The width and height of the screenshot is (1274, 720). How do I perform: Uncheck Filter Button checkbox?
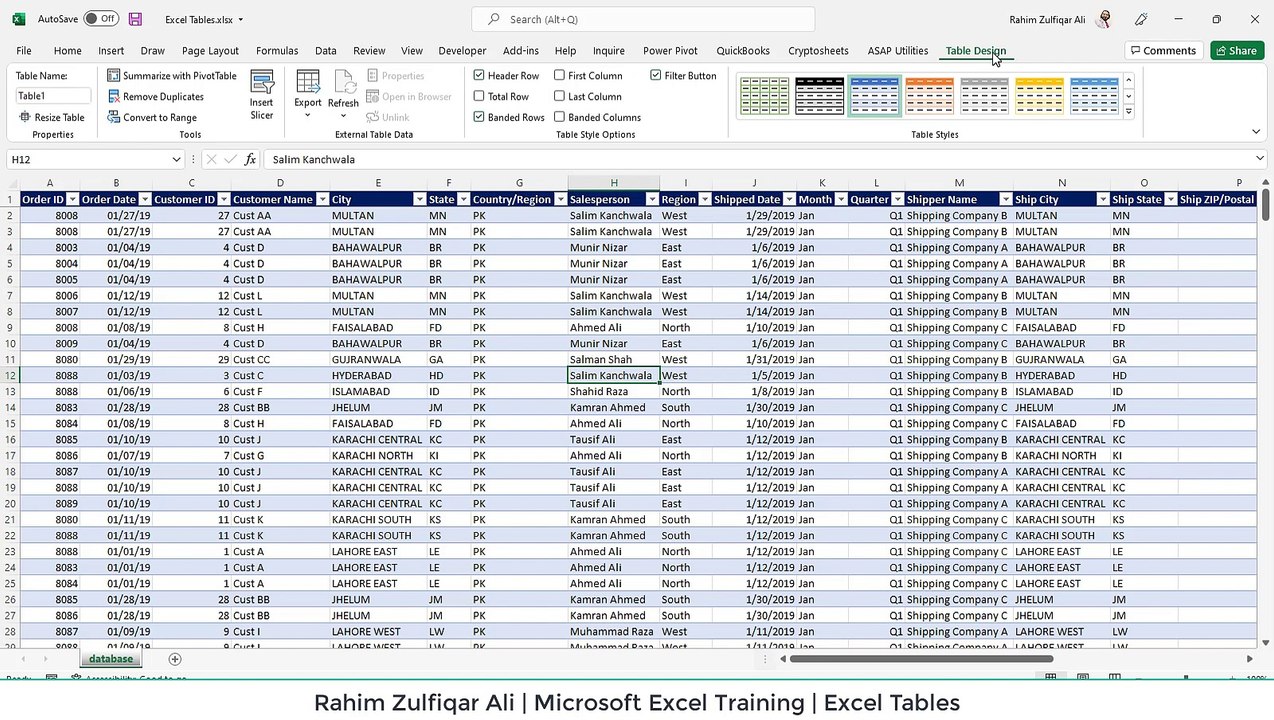(656, 76)
